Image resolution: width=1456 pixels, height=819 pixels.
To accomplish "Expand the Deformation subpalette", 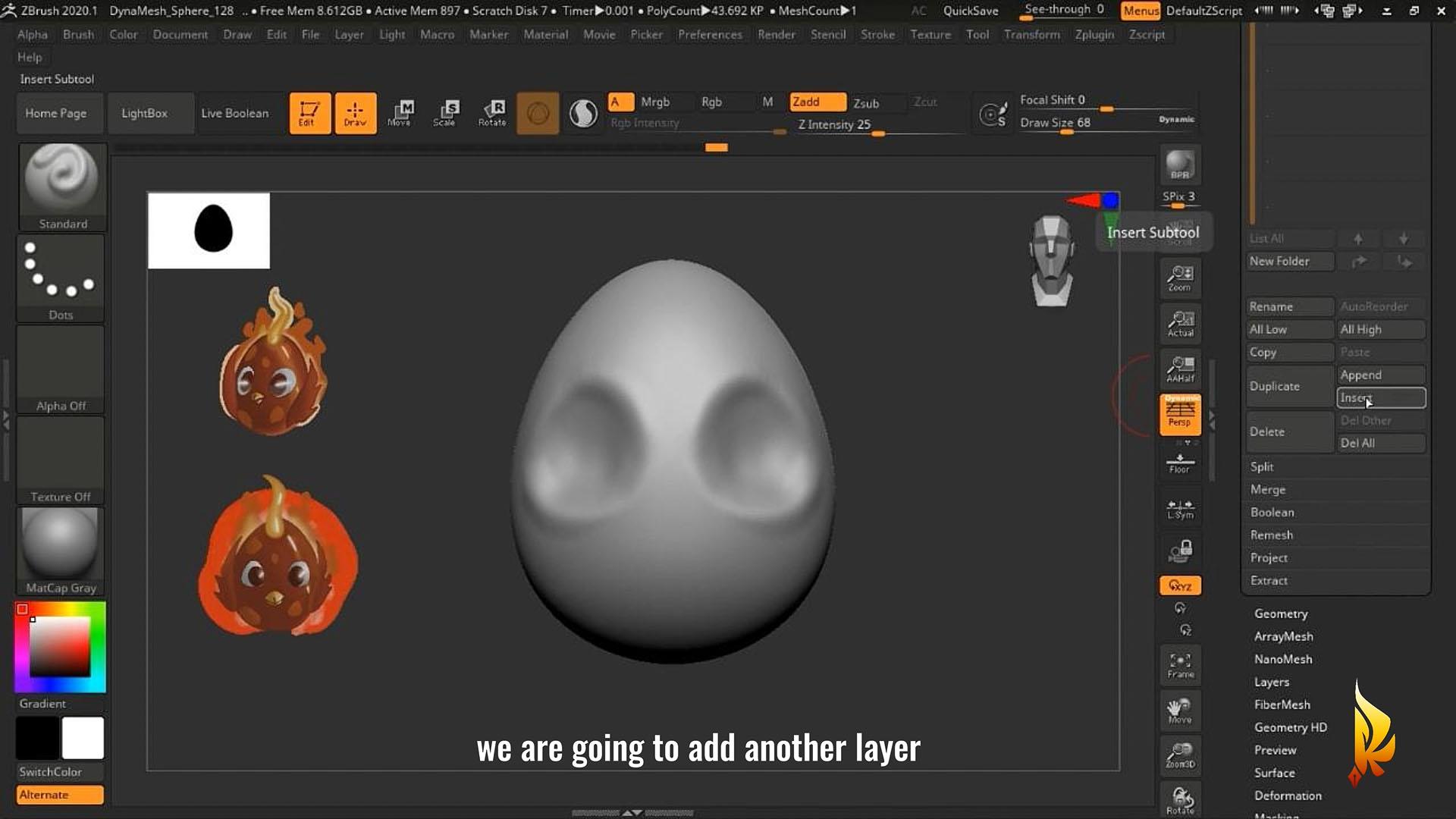I will tap(1288, 795).
